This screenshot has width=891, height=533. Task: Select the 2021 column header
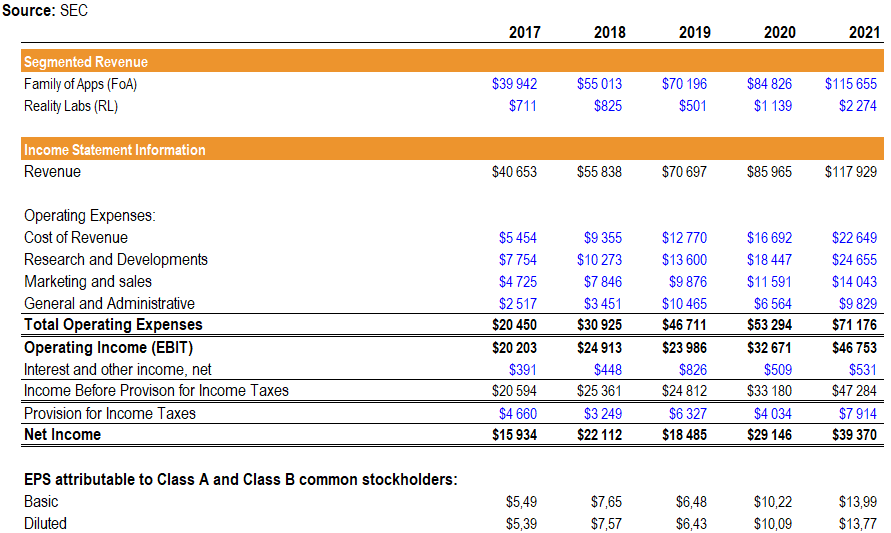pyautogui.click(x=864, y=32)
